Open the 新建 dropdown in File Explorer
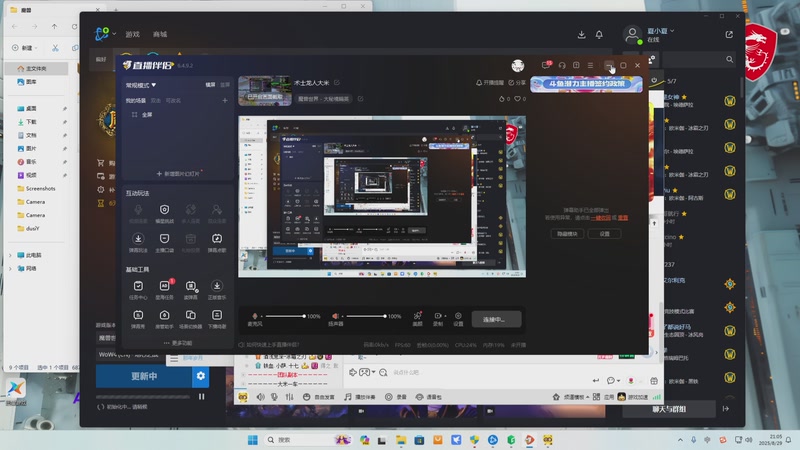The height and width of the screenshot is (450, 800). coord(25,48)
